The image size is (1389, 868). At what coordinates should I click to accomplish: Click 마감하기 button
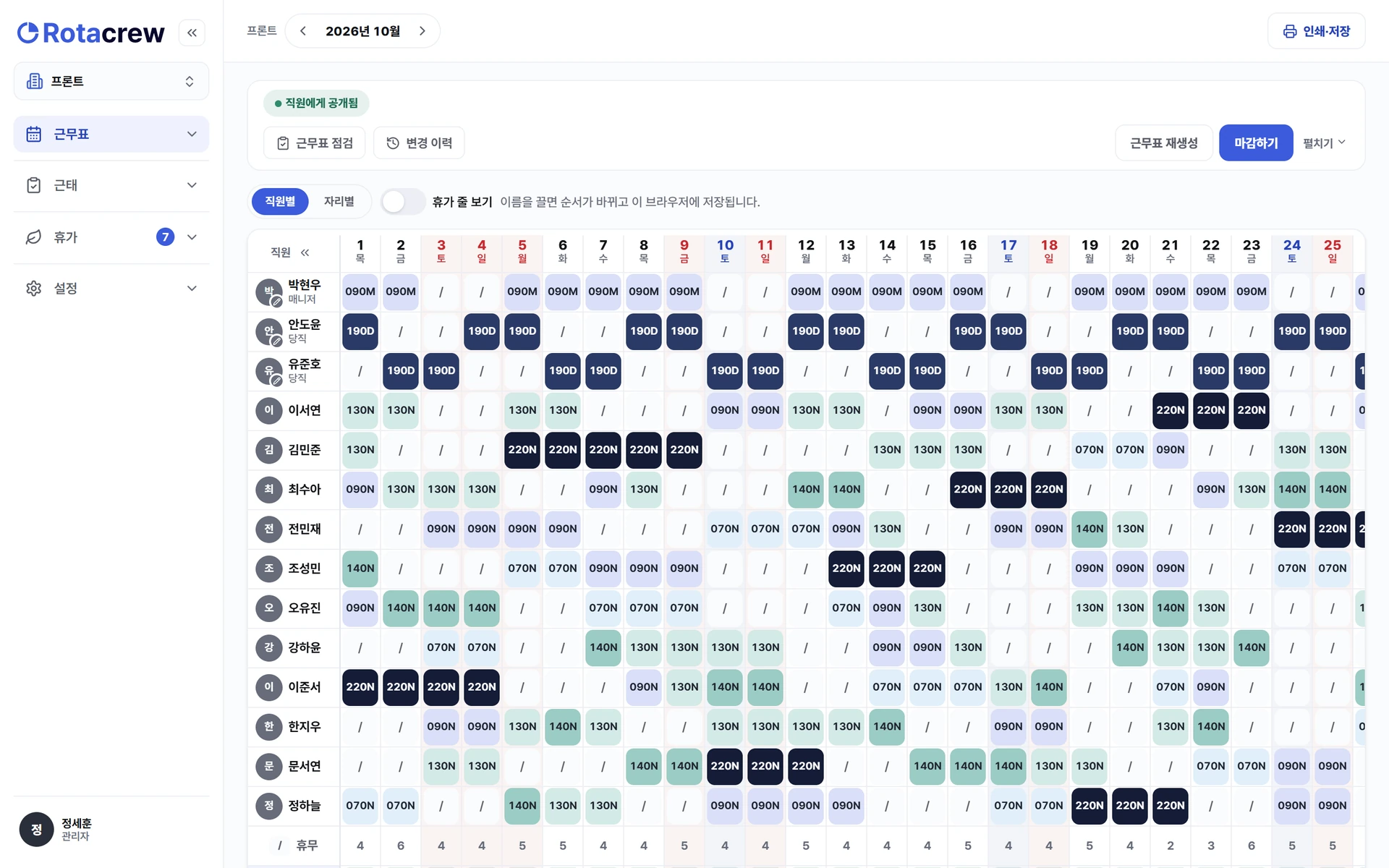tap(1256, 143)
